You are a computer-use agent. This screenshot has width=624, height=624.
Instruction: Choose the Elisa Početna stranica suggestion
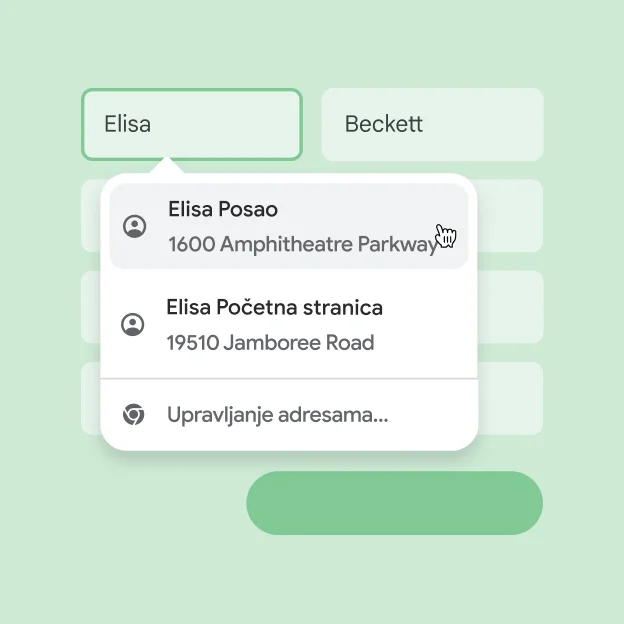click(288, 324)
